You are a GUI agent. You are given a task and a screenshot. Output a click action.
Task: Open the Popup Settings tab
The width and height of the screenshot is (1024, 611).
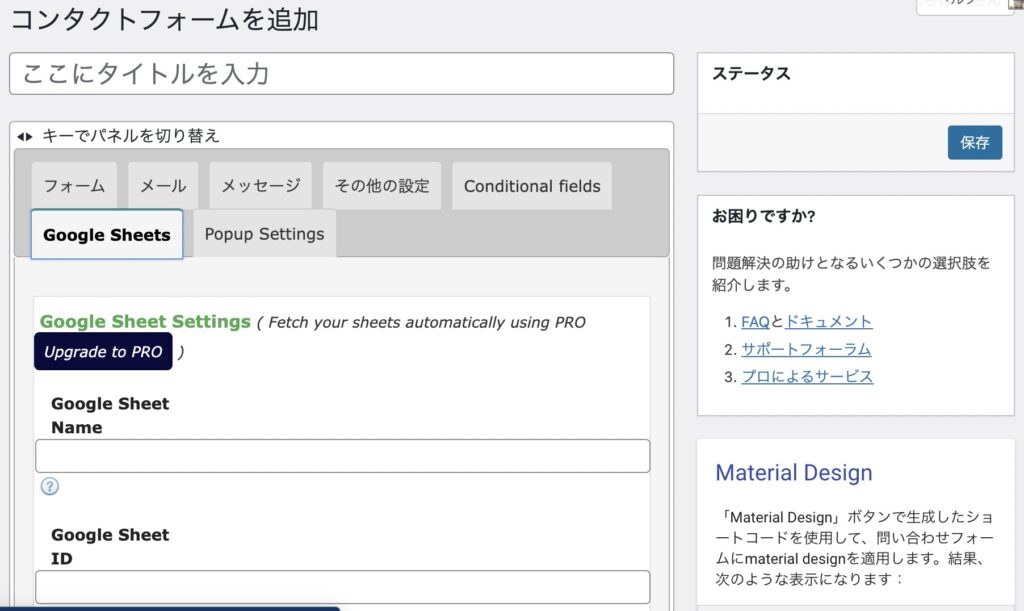[264, 234]
